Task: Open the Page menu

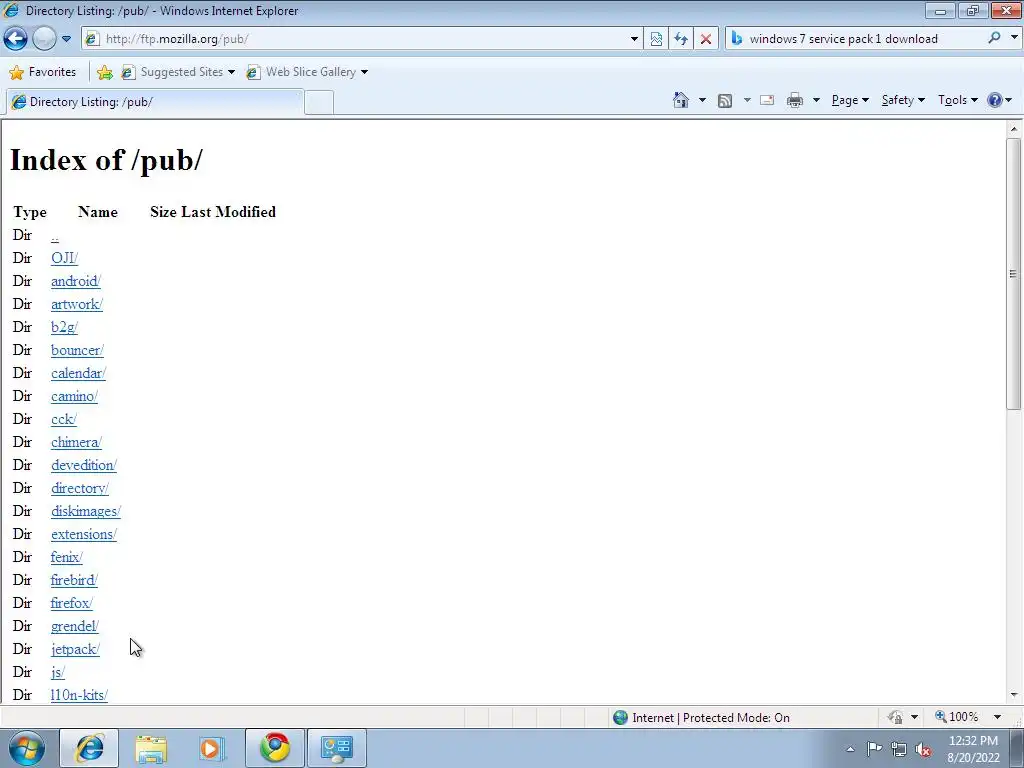Action: point(850,100)
